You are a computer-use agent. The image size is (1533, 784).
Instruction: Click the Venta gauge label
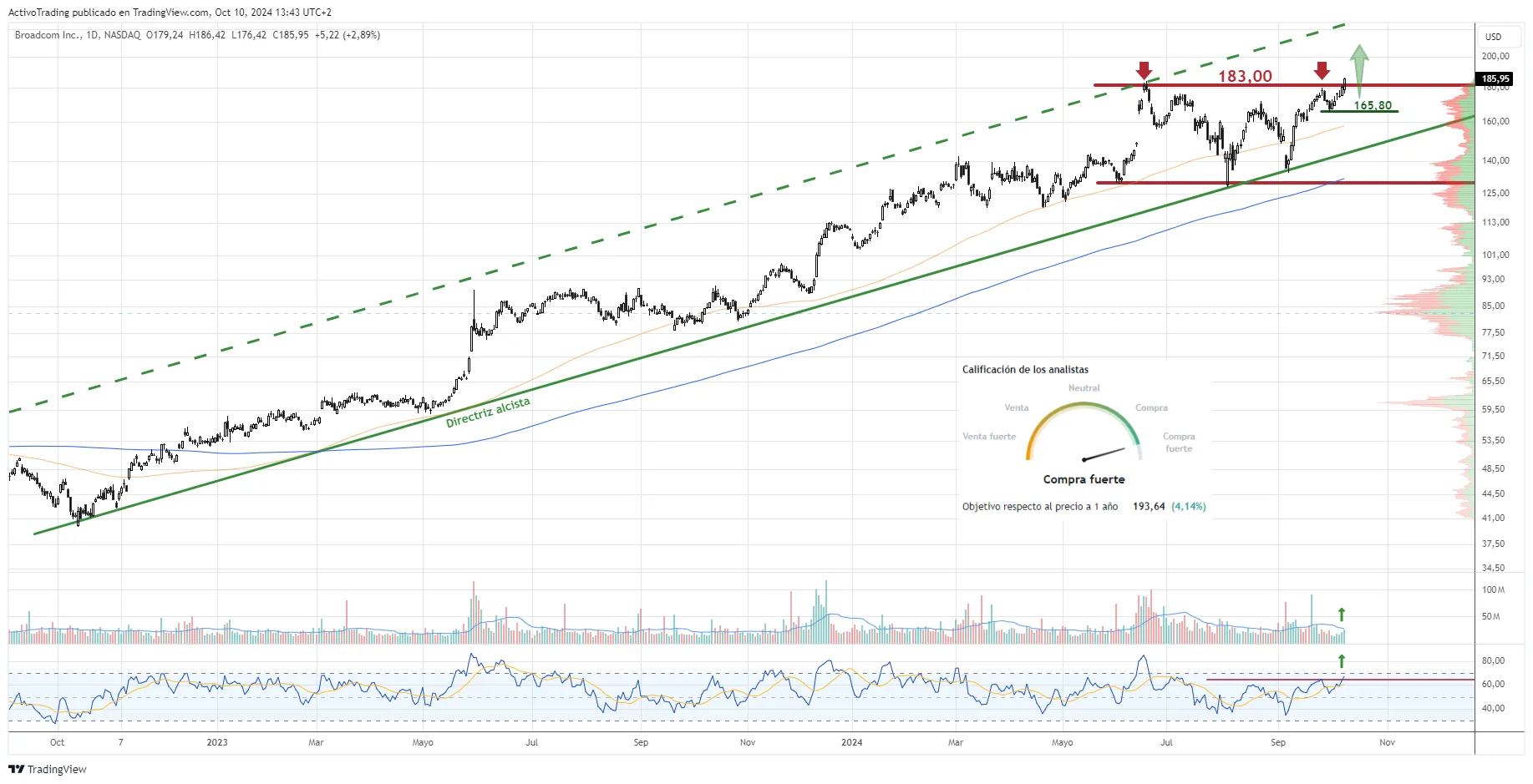point(1017,408)
